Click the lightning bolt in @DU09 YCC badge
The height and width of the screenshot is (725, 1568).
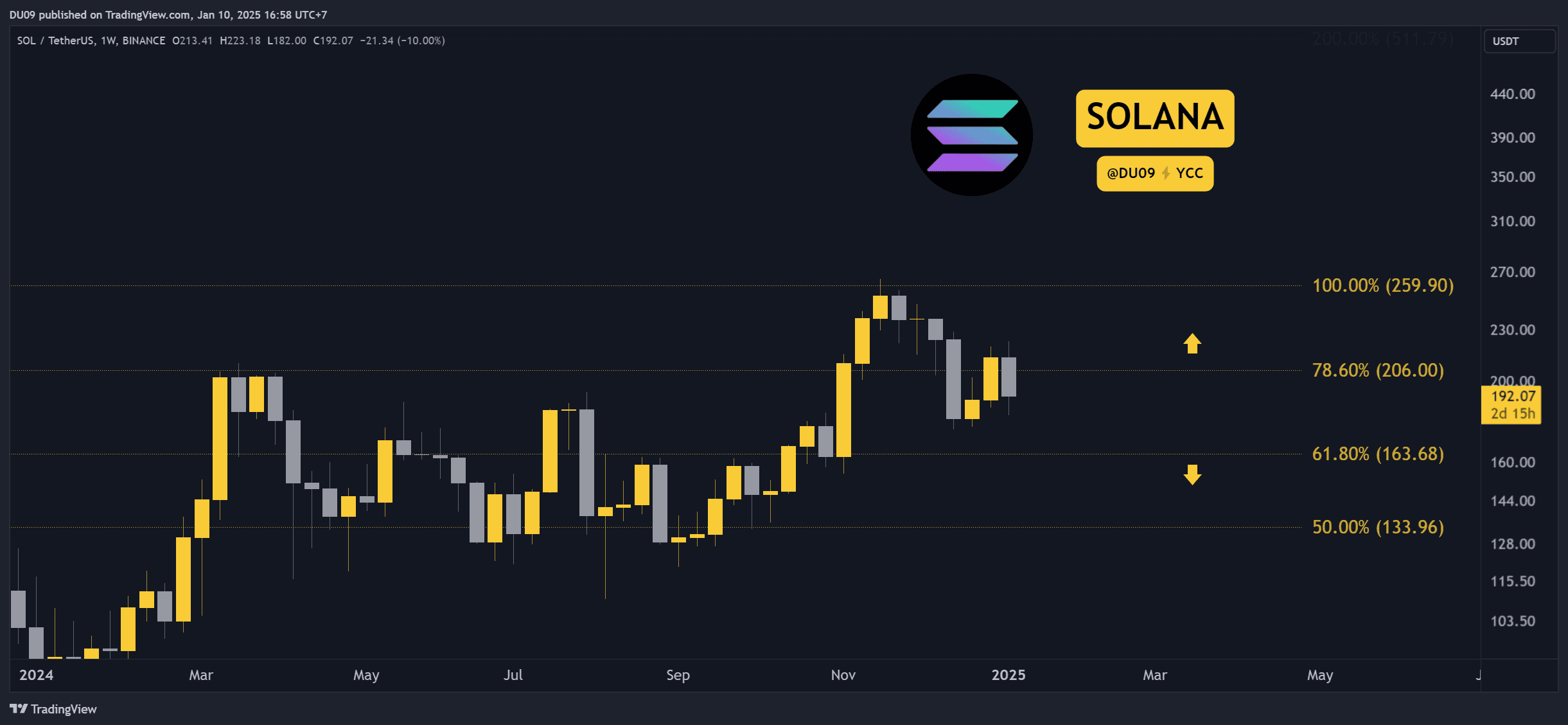point(1166,173)
